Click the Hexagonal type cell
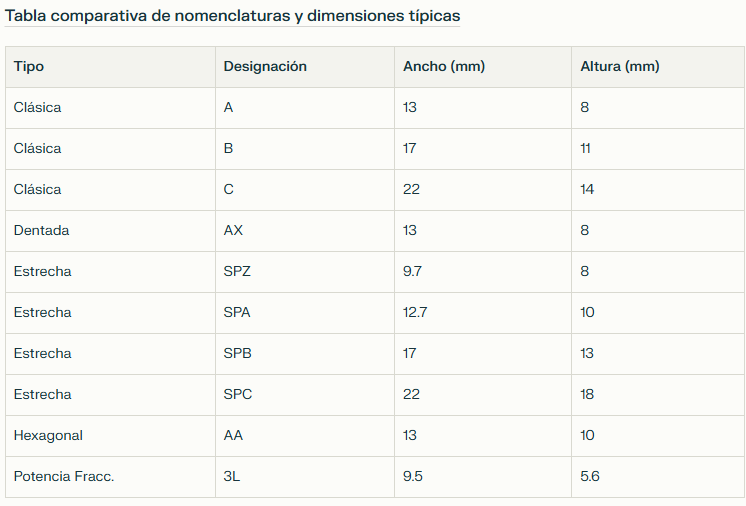Image resolution: width=746 pixels, height=506 pixels. pyautogui.click(x=110, y=436)
